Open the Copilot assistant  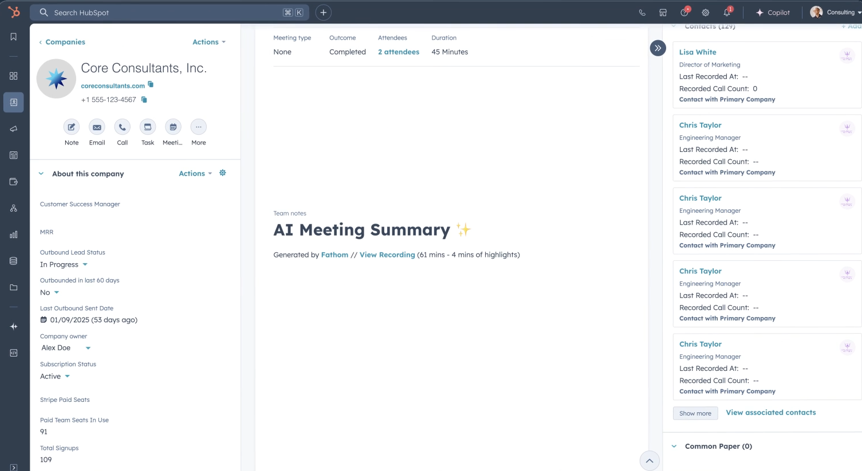coord(773,12)
